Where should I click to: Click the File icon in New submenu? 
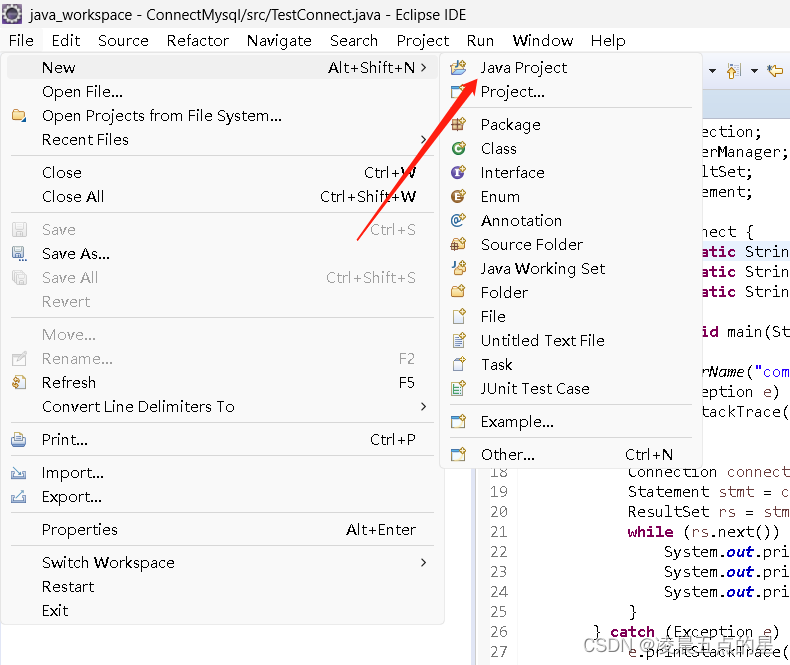pos(458,316)
